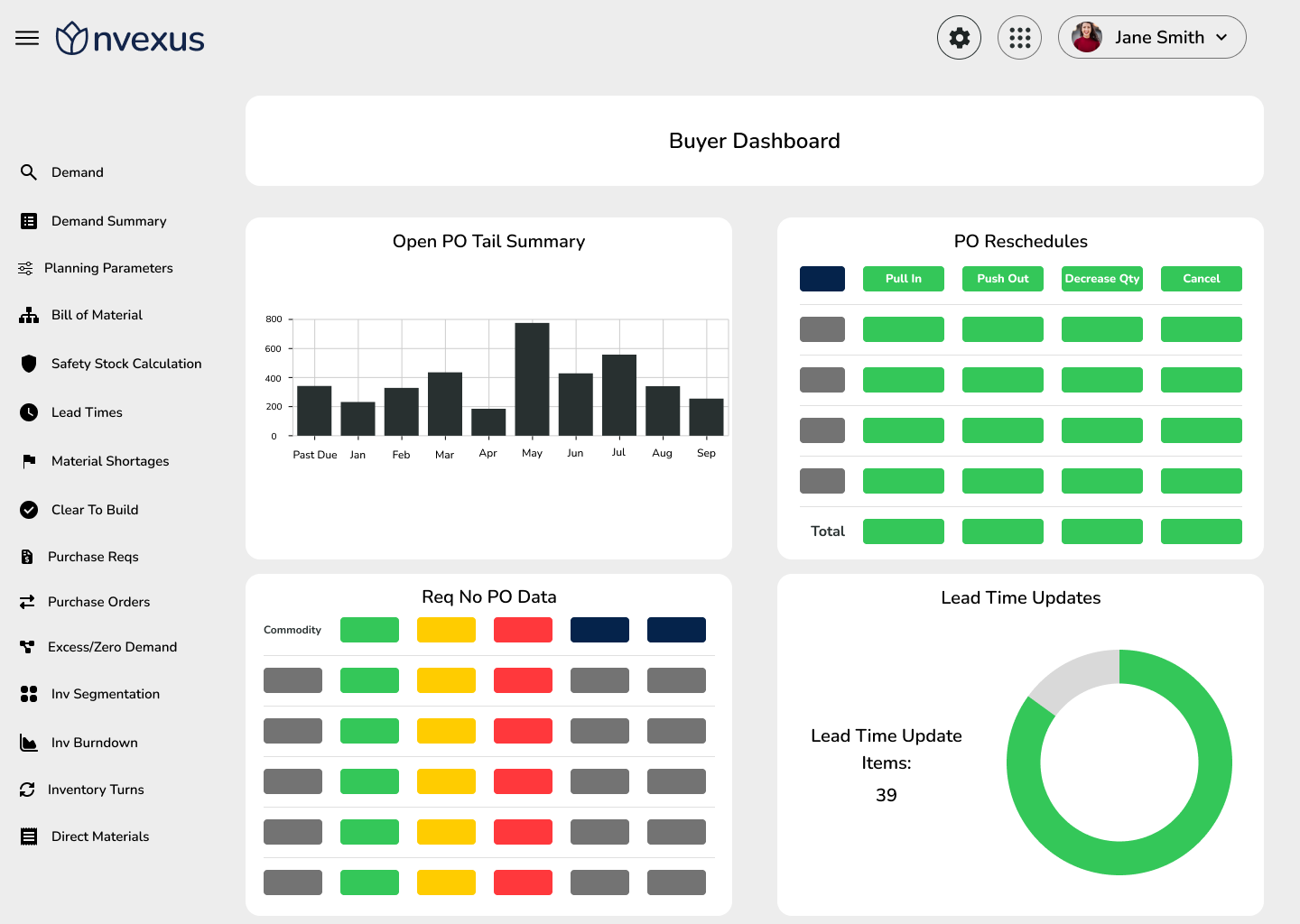This screenshot has width=1300, height=924.
Task: Click Lead Time Update Items value 39
Action: 887,795
